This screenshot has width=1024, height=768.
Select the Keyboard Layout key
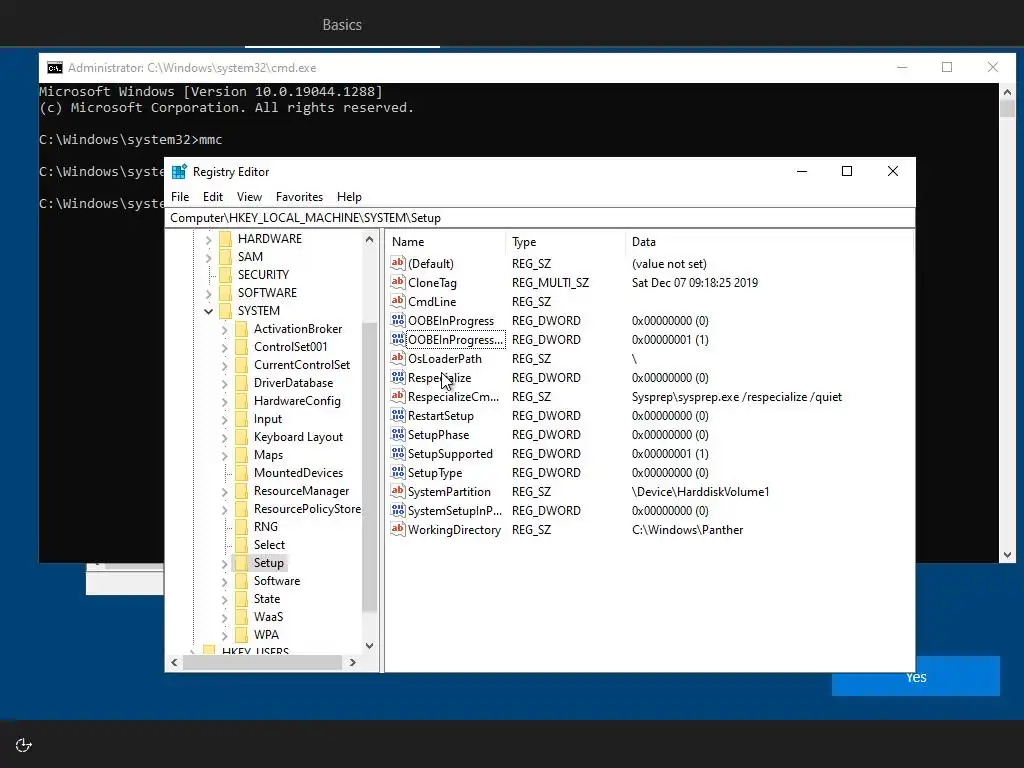[x=298, y=437]
